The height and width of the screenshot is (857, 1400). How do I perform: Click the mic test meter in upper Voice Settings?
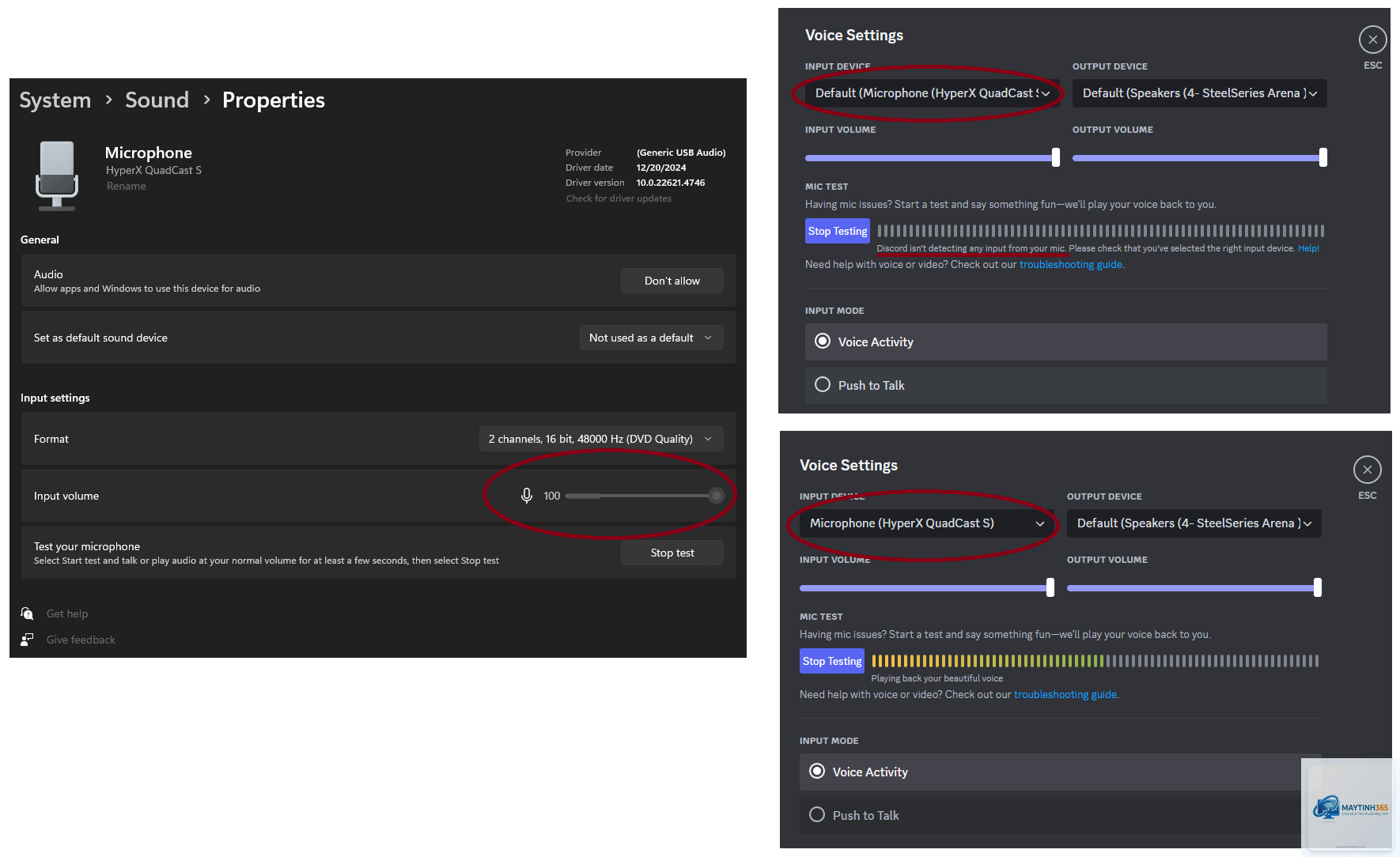1100,231
